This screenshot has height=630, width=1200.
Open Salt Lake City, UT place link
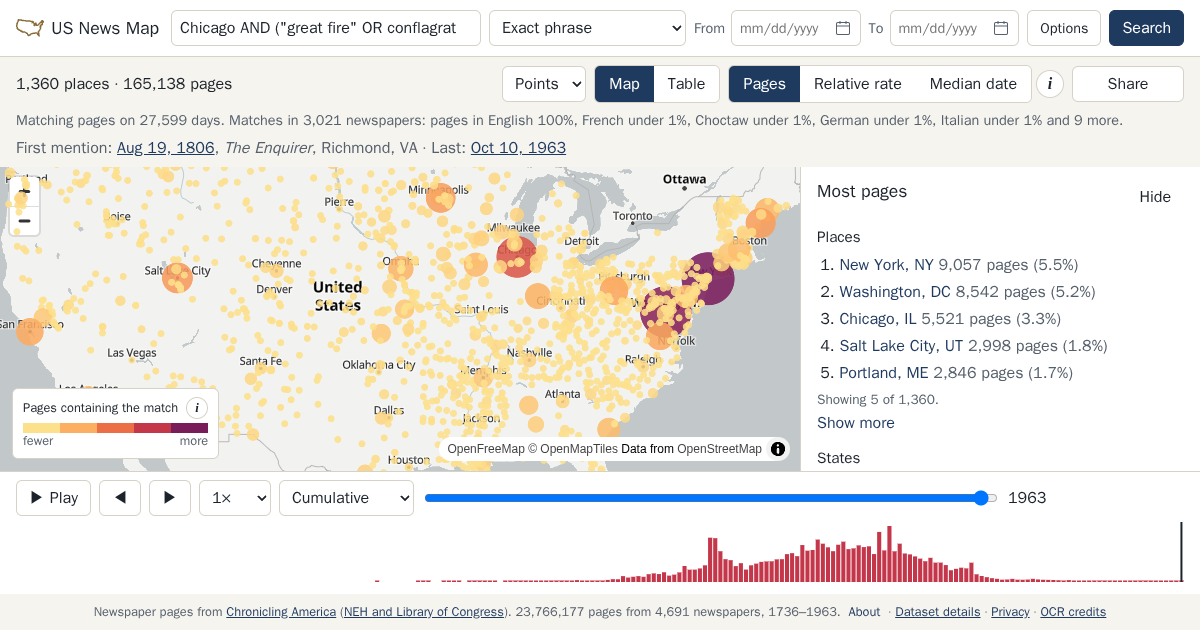pos(901,346)
